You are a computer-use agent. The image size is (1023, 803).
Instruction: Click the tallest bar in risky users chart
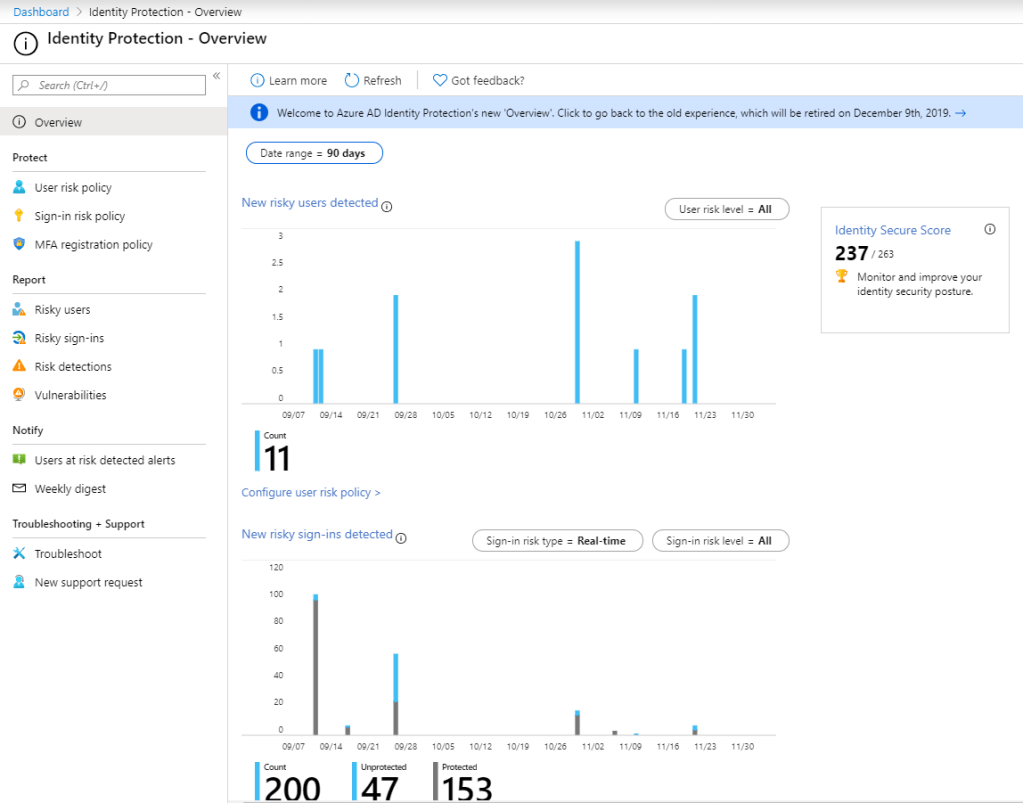[x=577, y=320]
